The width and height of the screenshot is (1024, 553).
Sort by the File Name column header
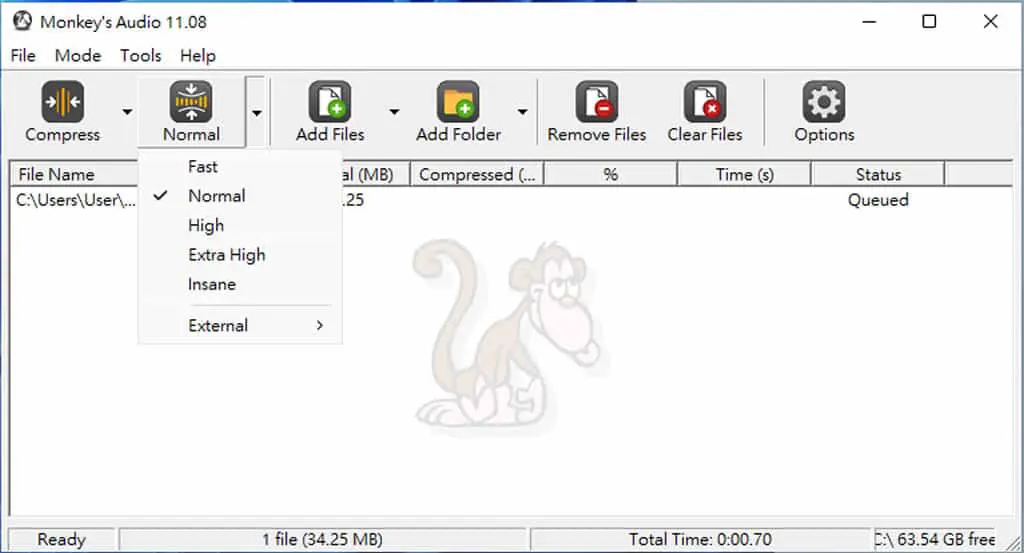click(x=75, y=174)
